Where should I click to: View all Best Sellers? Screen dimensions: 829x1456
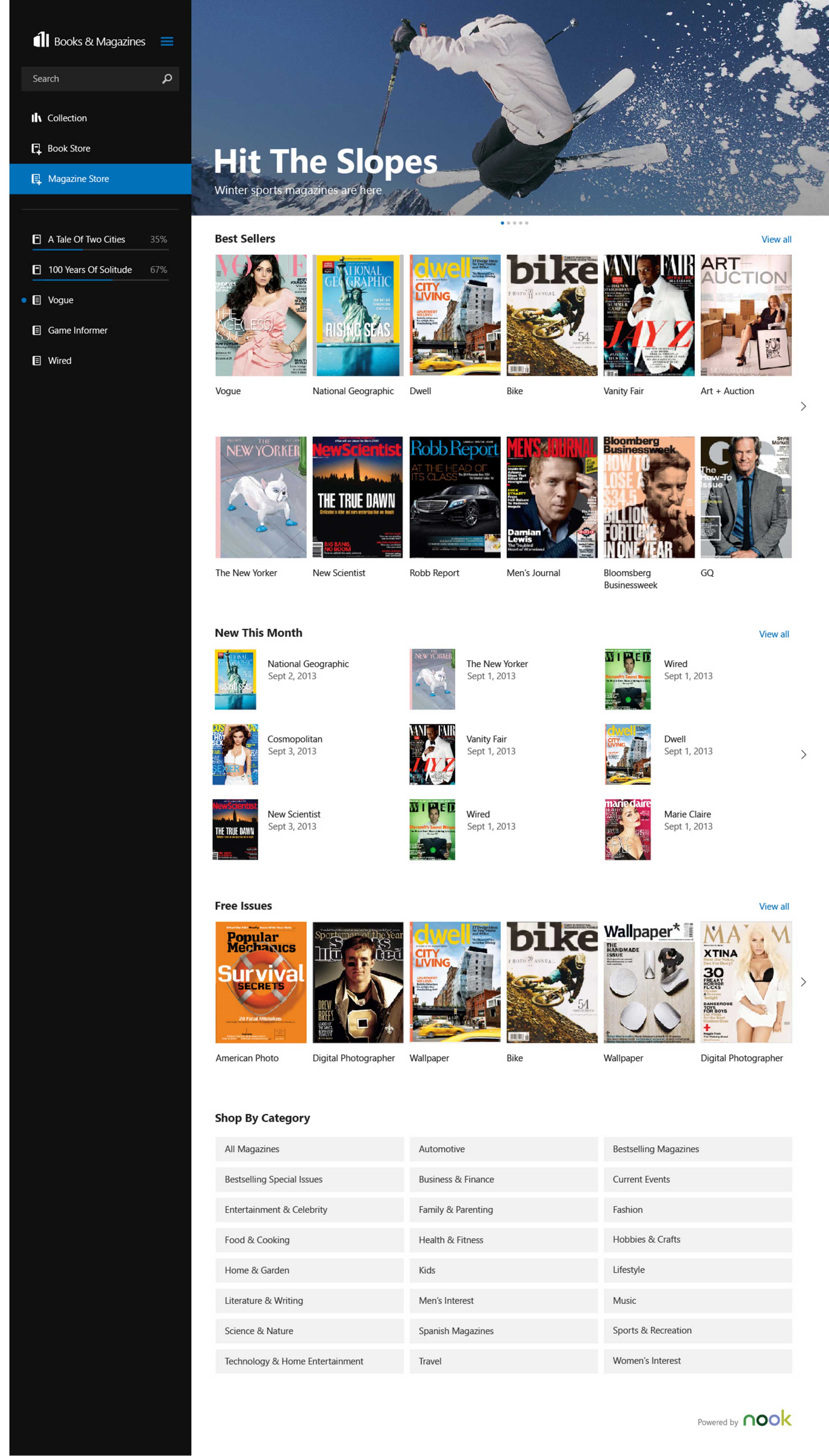tap(776, 240)
